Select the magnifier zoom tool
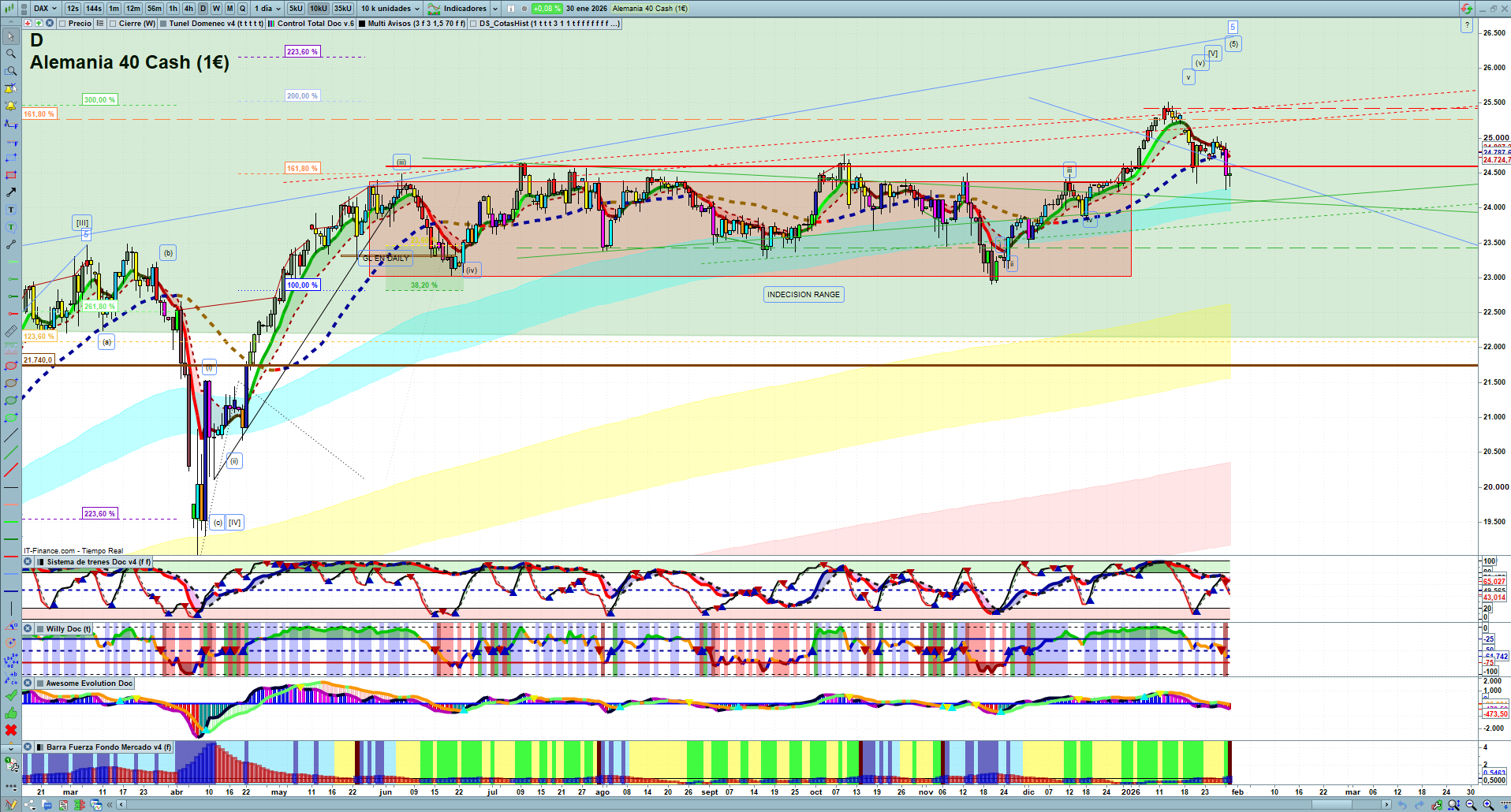1511x812 pixels. tap(11, 54)
